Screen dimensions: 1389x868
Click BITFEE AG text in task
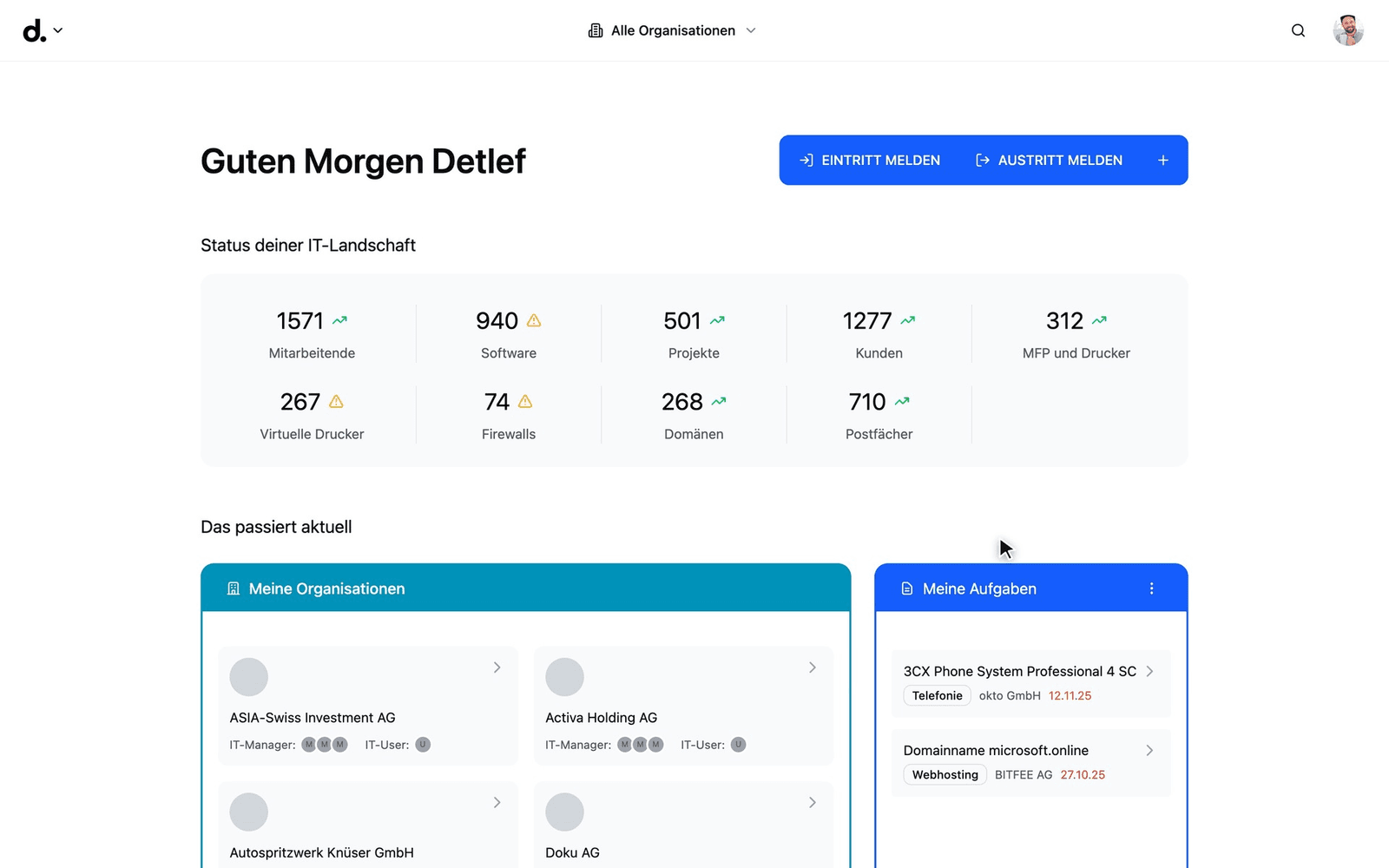[1024, 774]
